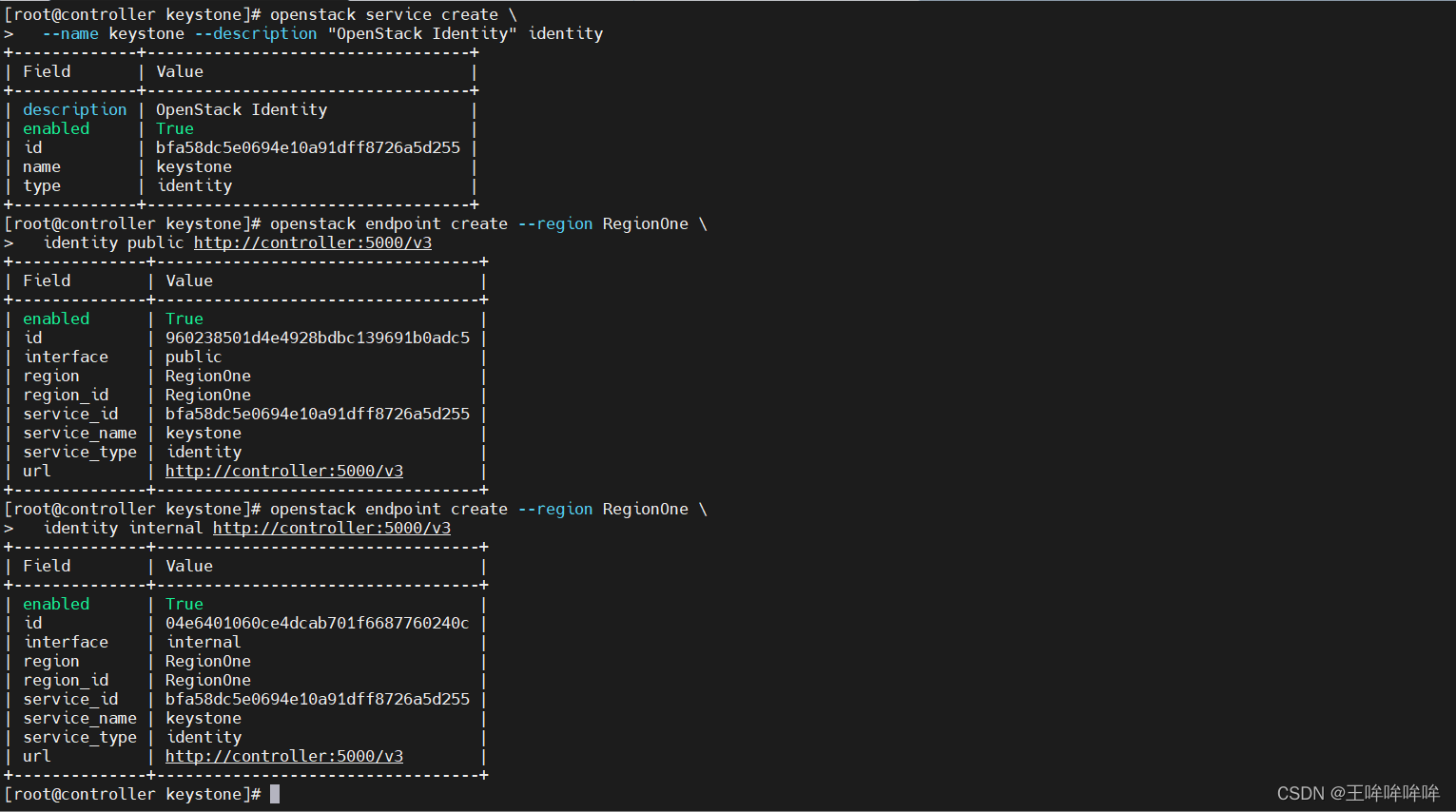The image size is (1456, 812).
Task: Click 'url' field name in the internal endpoint table
Action: 37,756
